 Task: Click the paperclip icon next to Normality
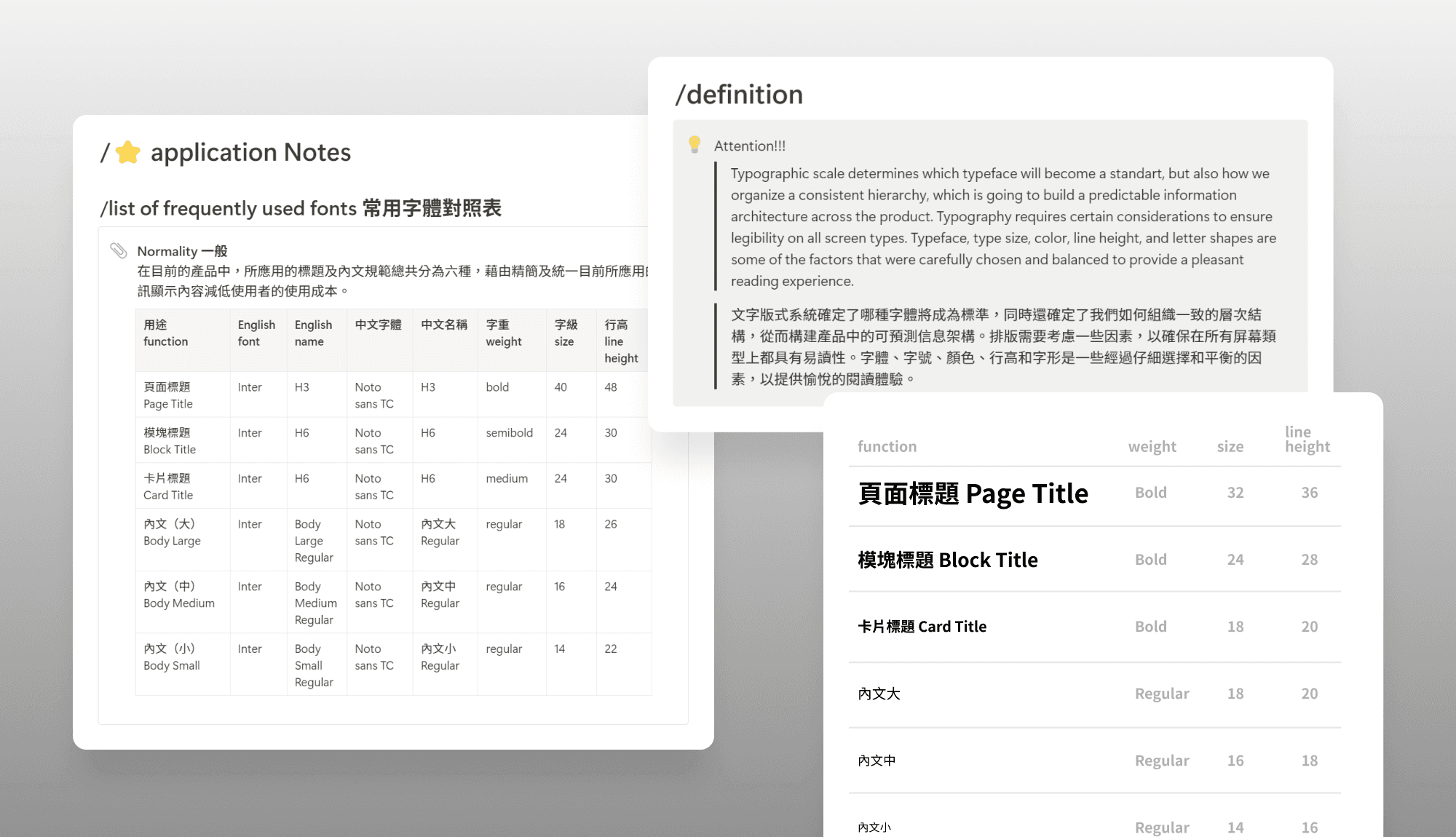pyautogui.click(x=119, y=251)
